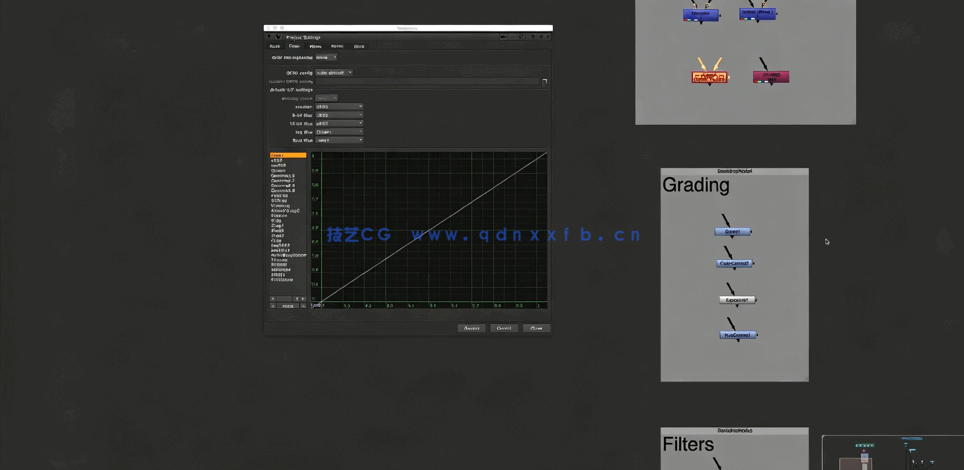Screen dimensions: 964x470
Task: Open the Views tab
Action: click(315, 46)
